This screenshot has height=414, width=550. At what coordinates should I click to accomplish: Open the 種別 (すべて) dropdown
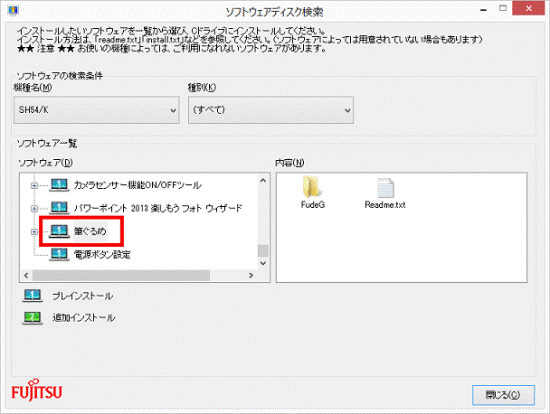(x=271, y=110)
